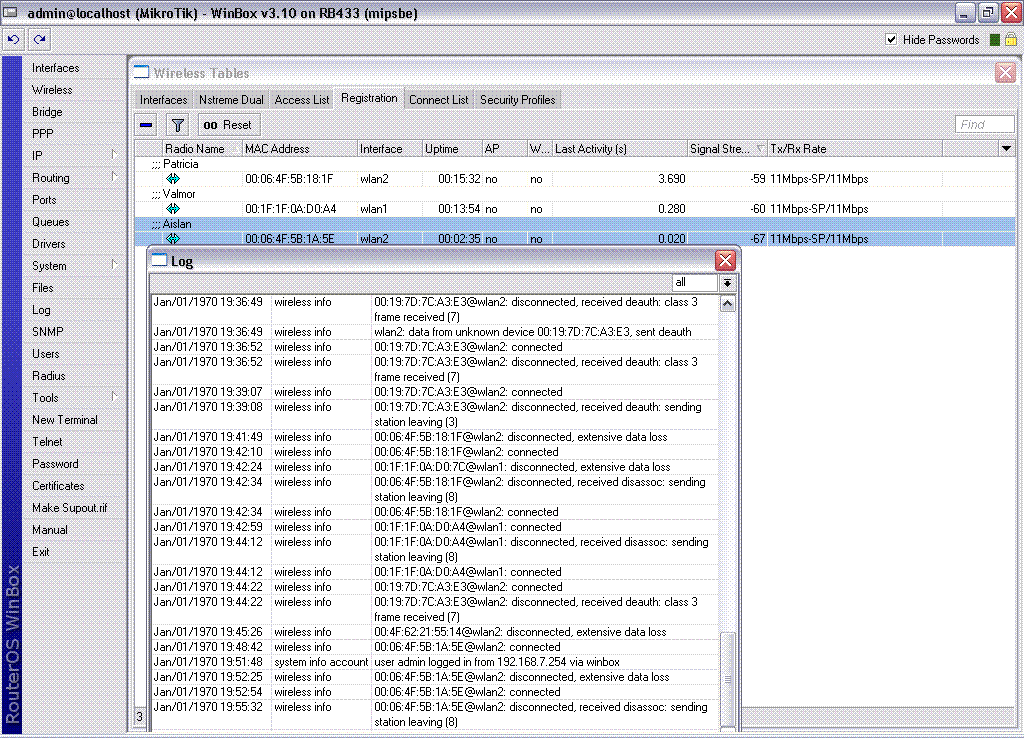Click the Wireless Tables window title icon

(142, 72)
